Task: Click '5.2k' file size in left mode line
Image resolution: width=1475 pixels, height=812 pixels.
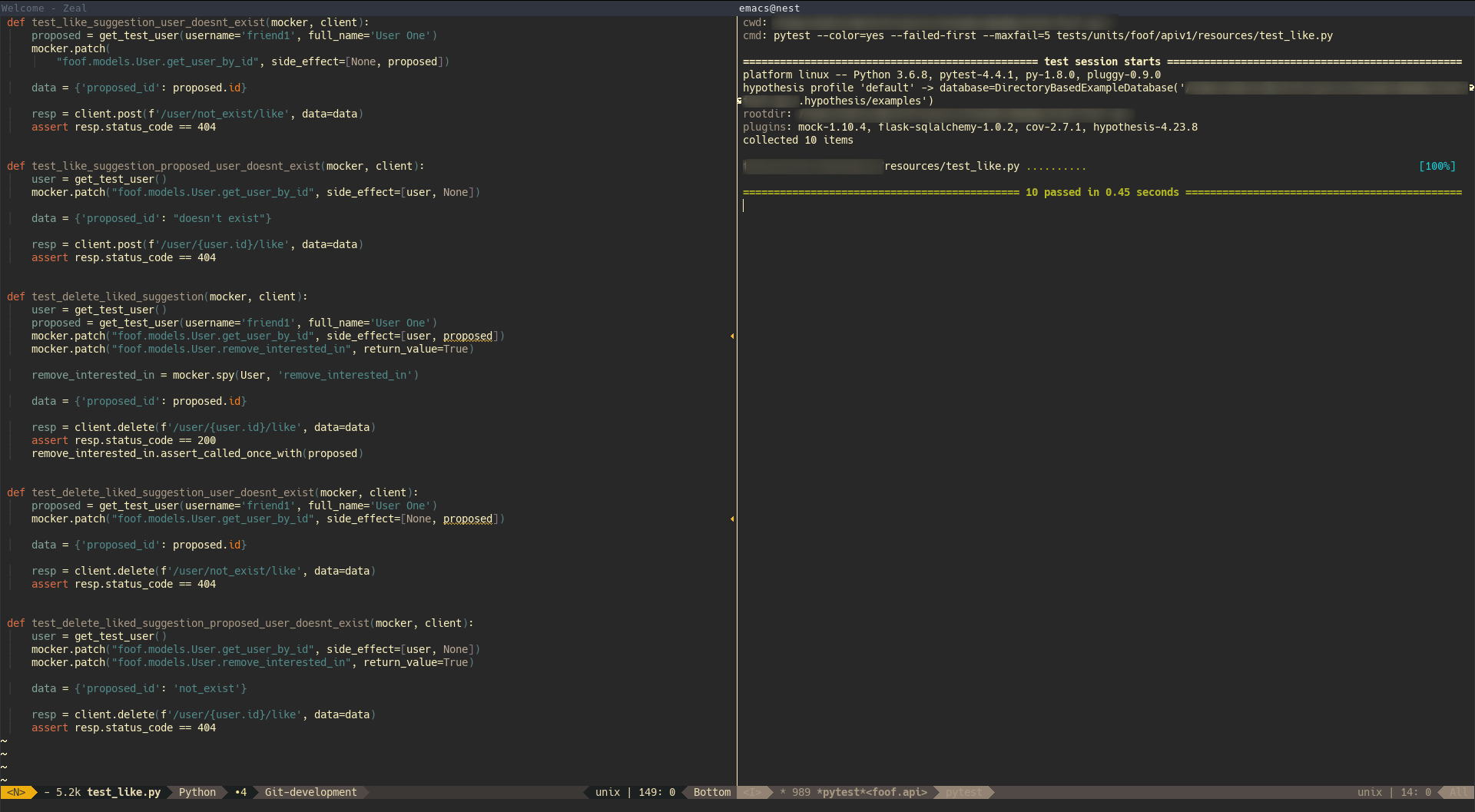Action: 68,792
